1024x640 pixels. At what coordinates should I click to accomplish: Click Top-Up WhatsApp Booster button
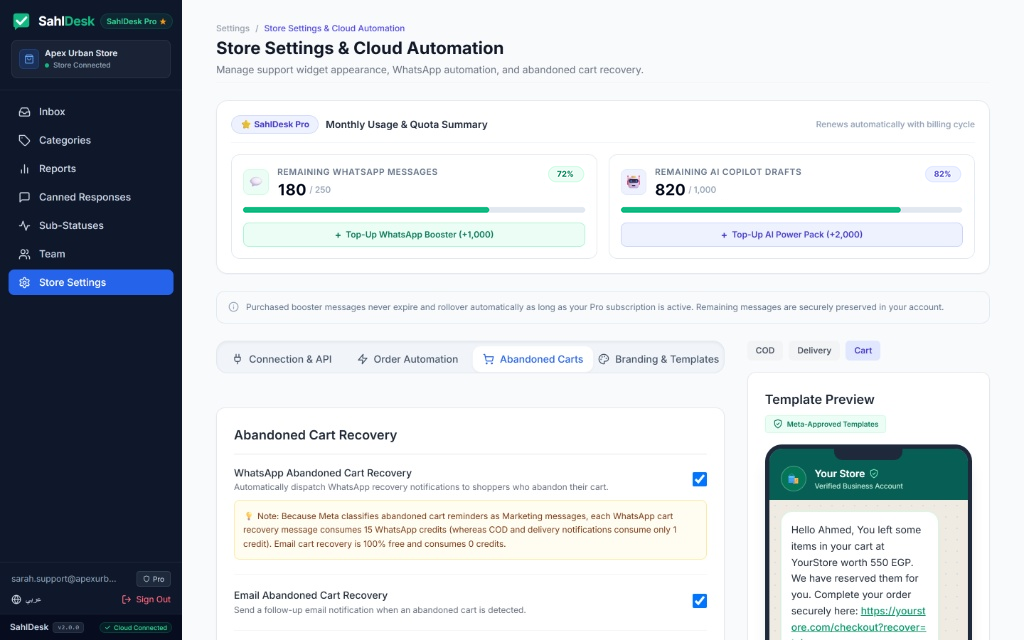413,234
